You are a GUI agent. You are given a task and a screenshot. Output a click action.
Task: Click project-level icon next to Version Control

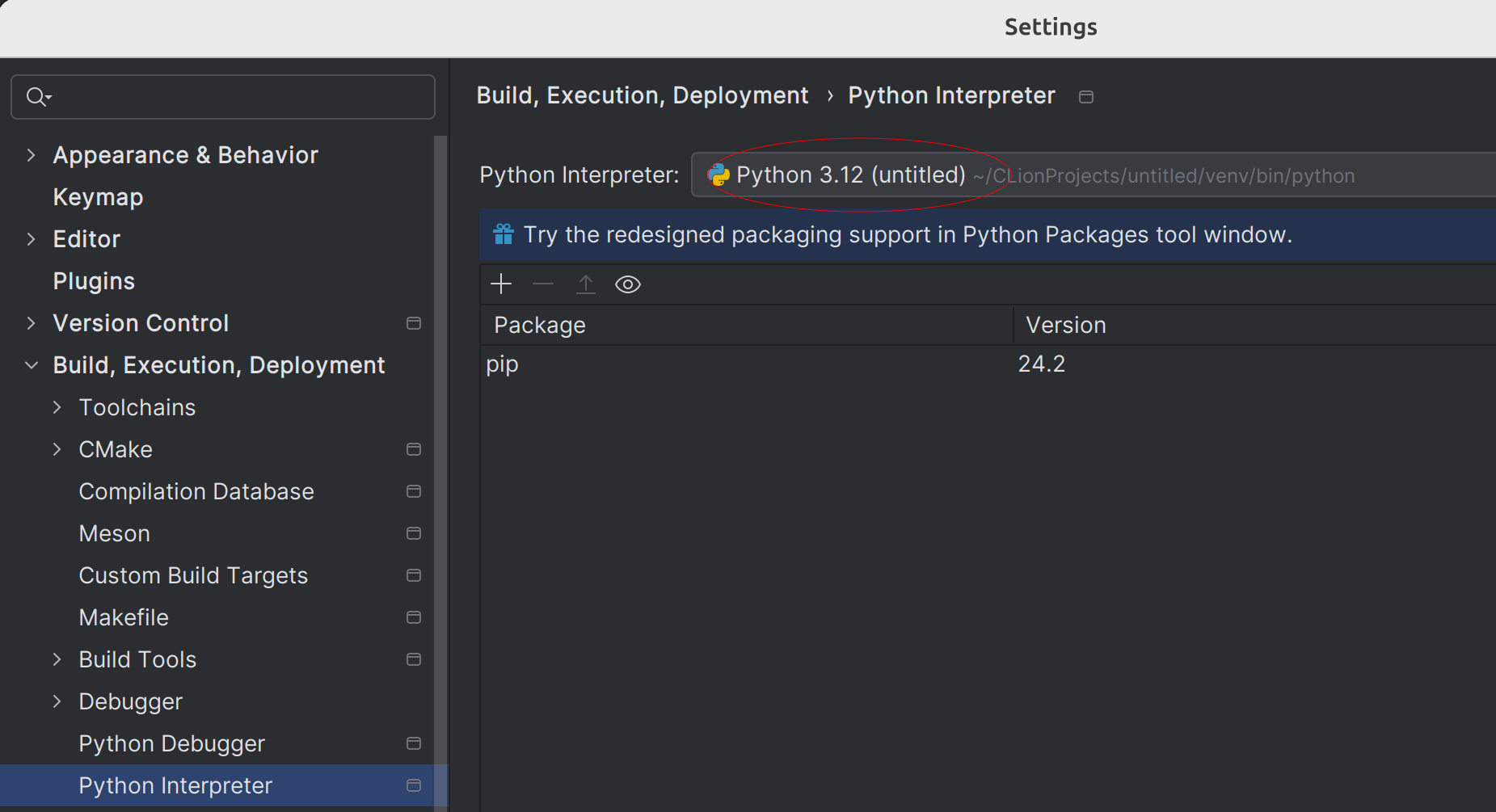(413, 323)
